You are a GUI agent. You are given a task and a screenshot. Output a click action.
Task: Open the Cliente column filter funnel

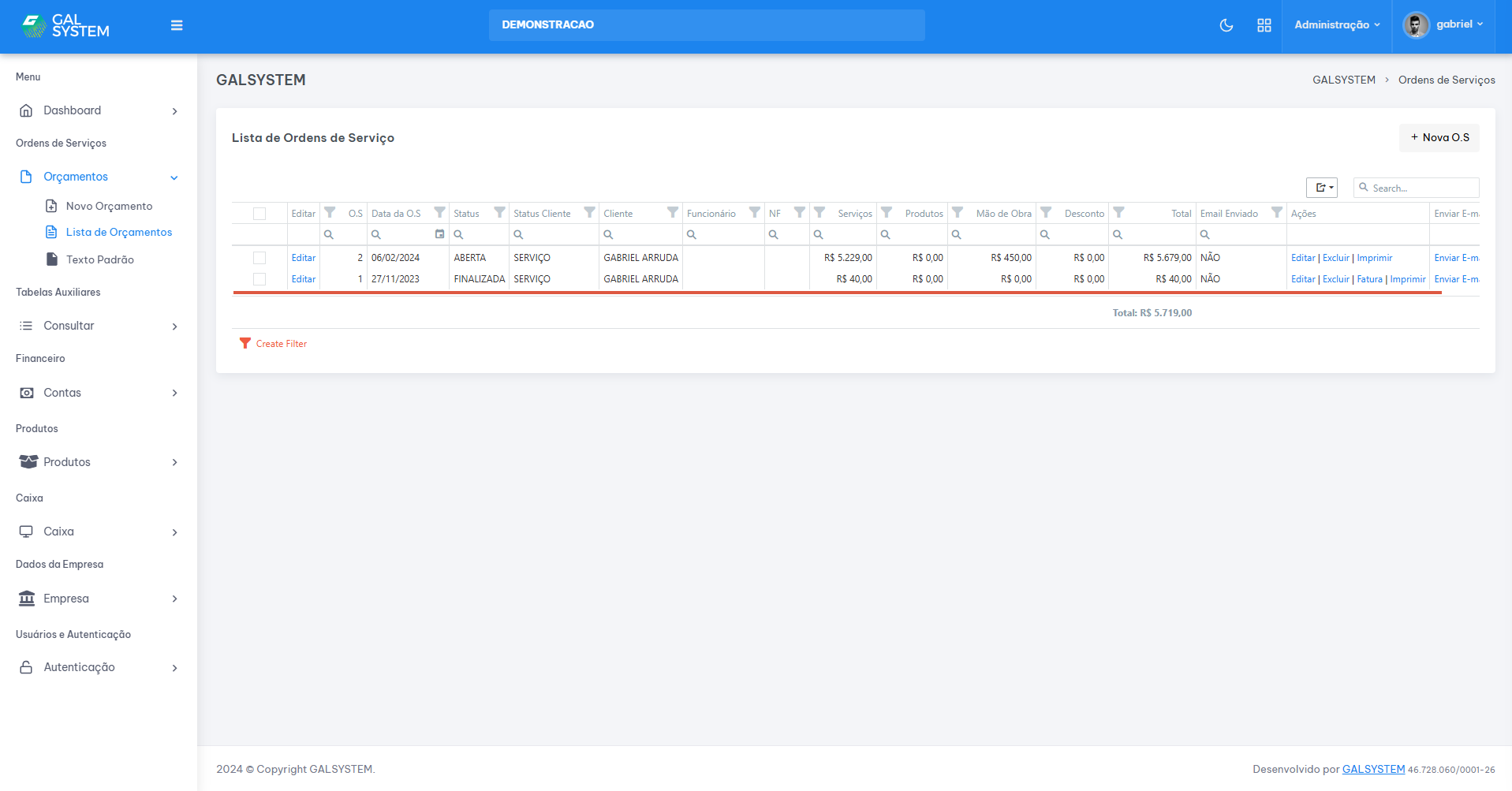pyautogui.click(x=672, y=213)
